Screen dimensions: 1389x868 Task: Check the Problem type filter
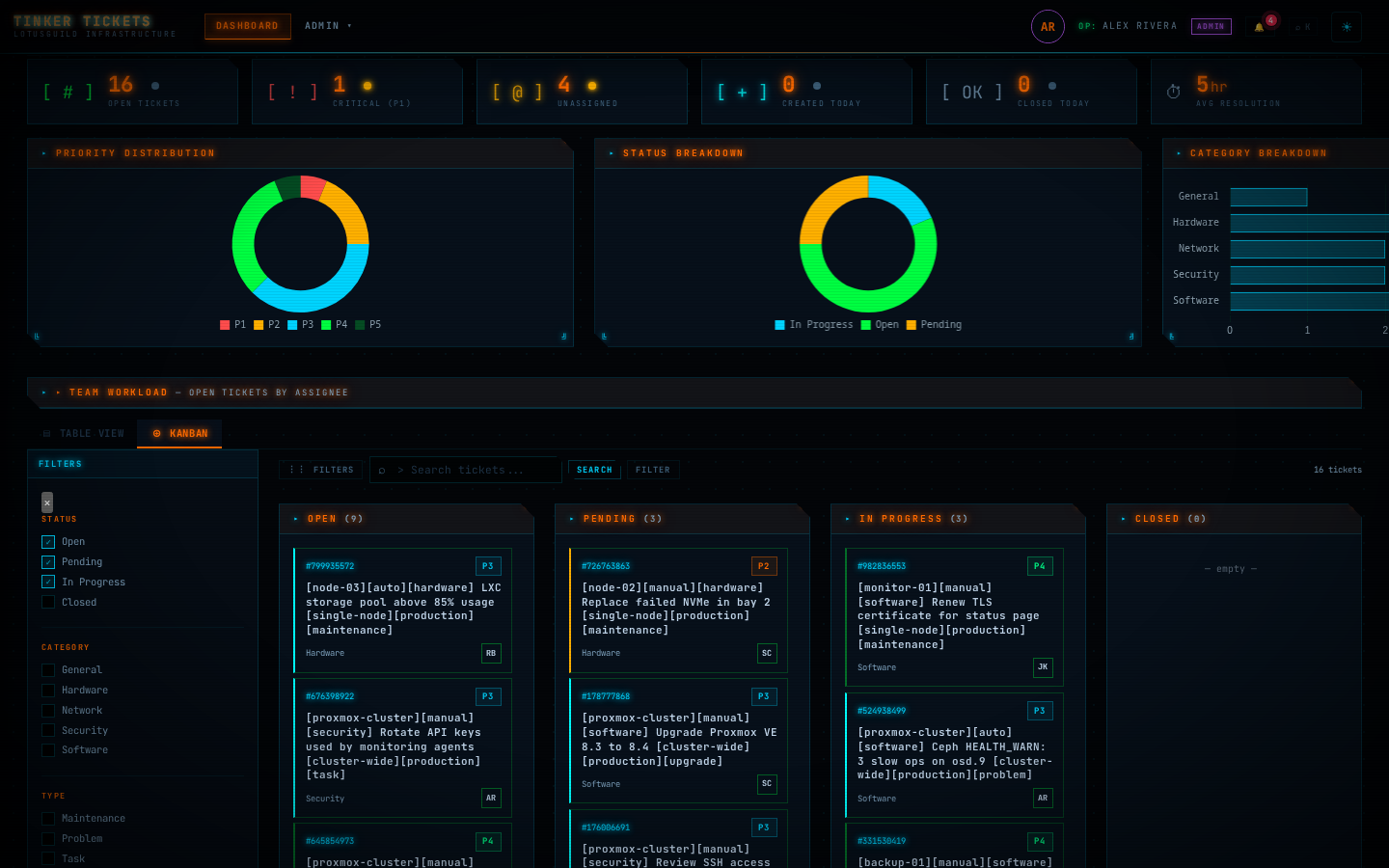tap(48, 839)
